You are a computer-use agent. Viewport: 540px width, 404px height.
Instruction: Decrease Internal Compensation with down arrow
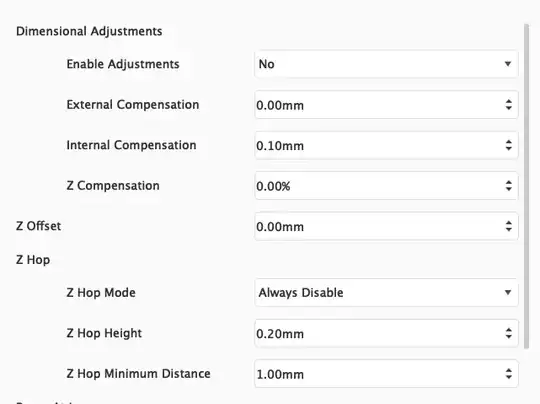point(509,148)
